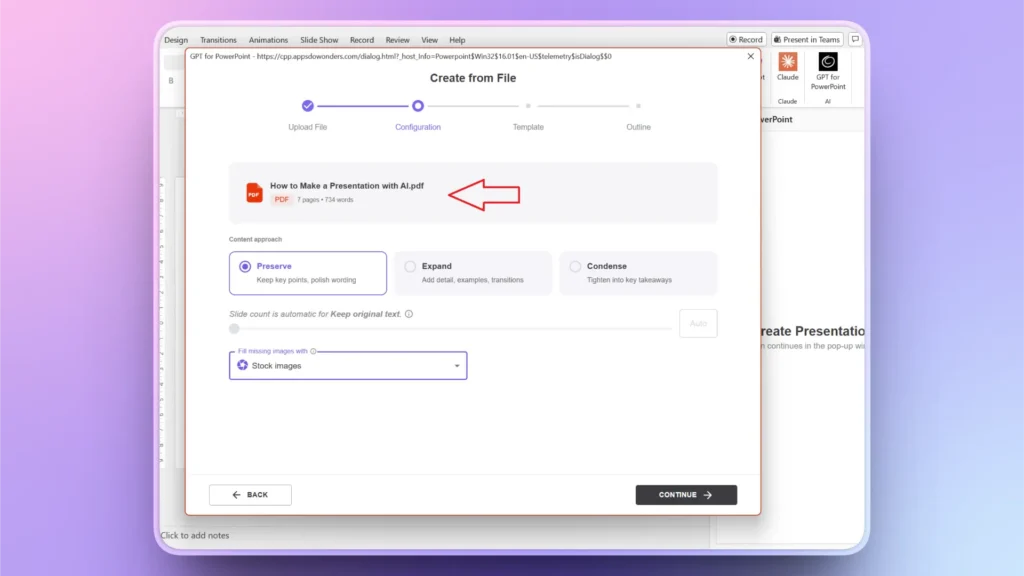1024x576 pixels.
Task: Click the Outline step label
Action: tap(638, 127)
